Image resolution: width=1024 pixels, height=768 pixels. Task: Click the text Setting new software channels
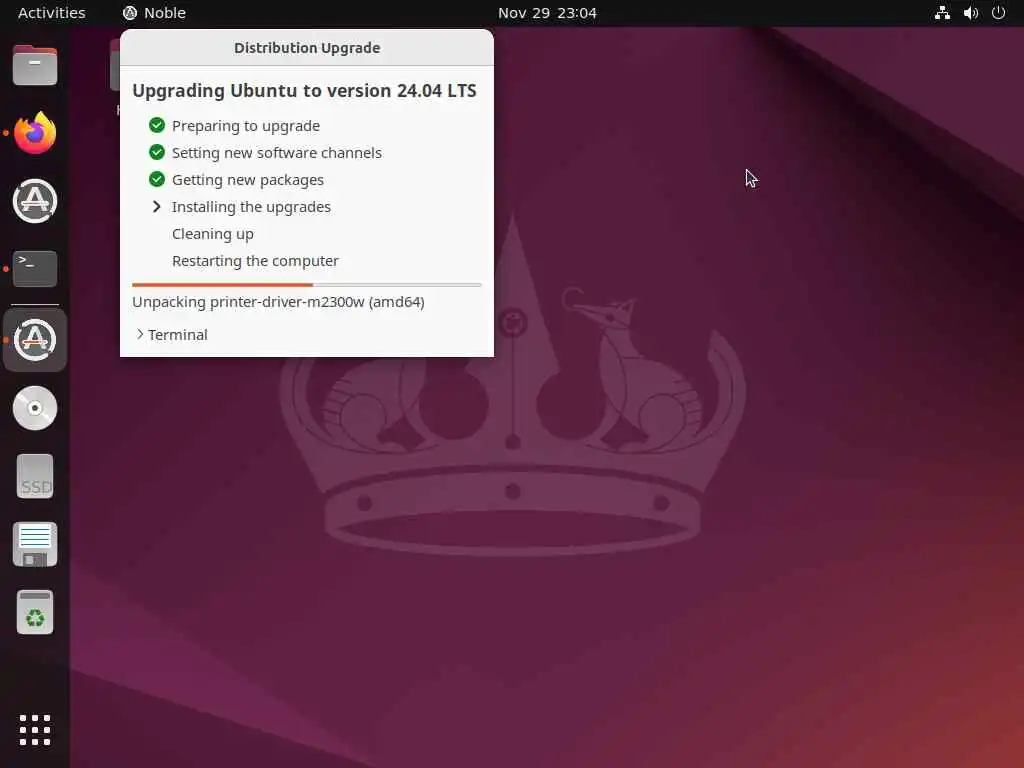[277, 153]
